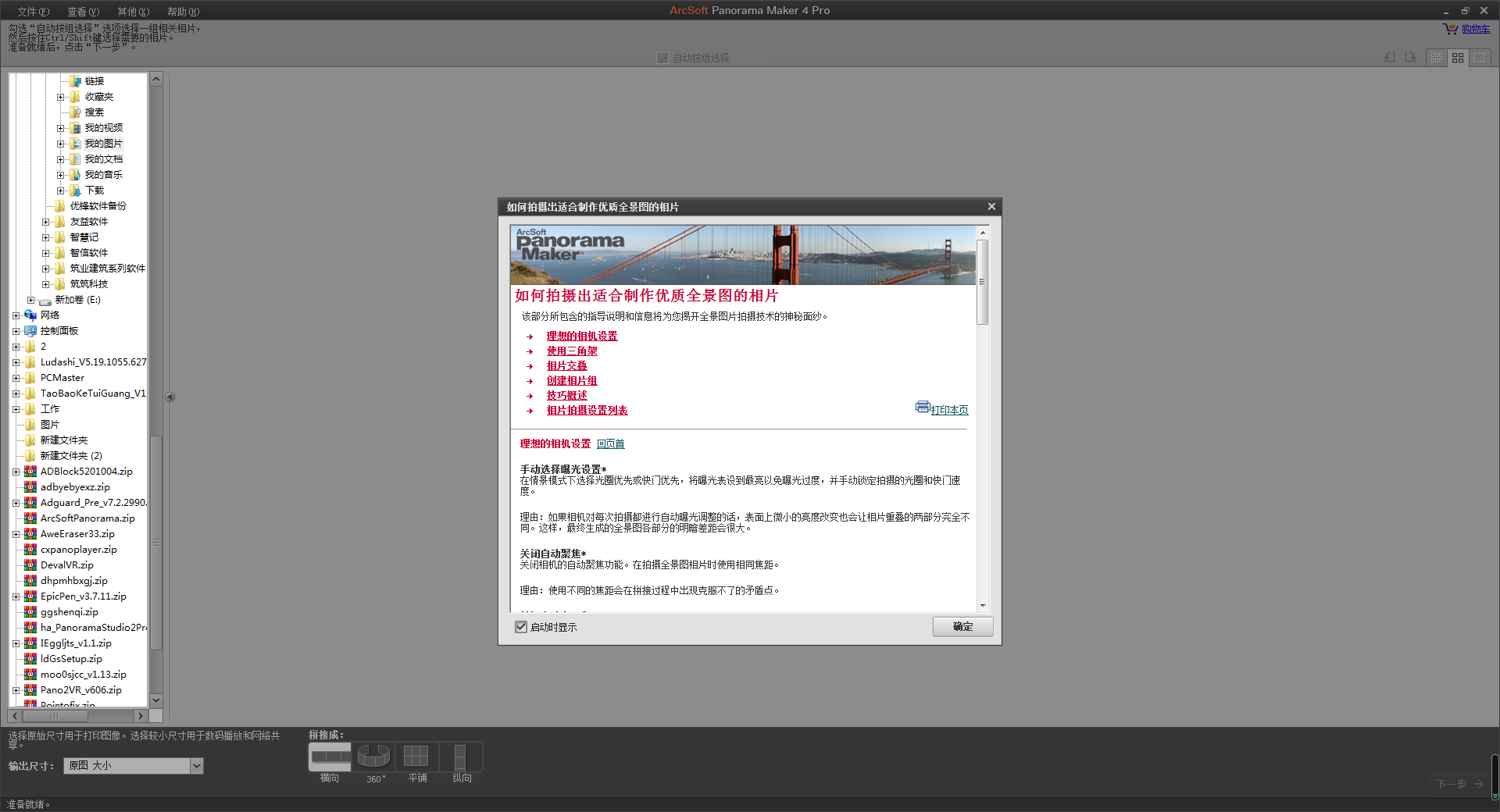Viewport: 1500px width, 812px height.
Task: Select the 优锋软件备份 folder
Action: click(98, 206)
